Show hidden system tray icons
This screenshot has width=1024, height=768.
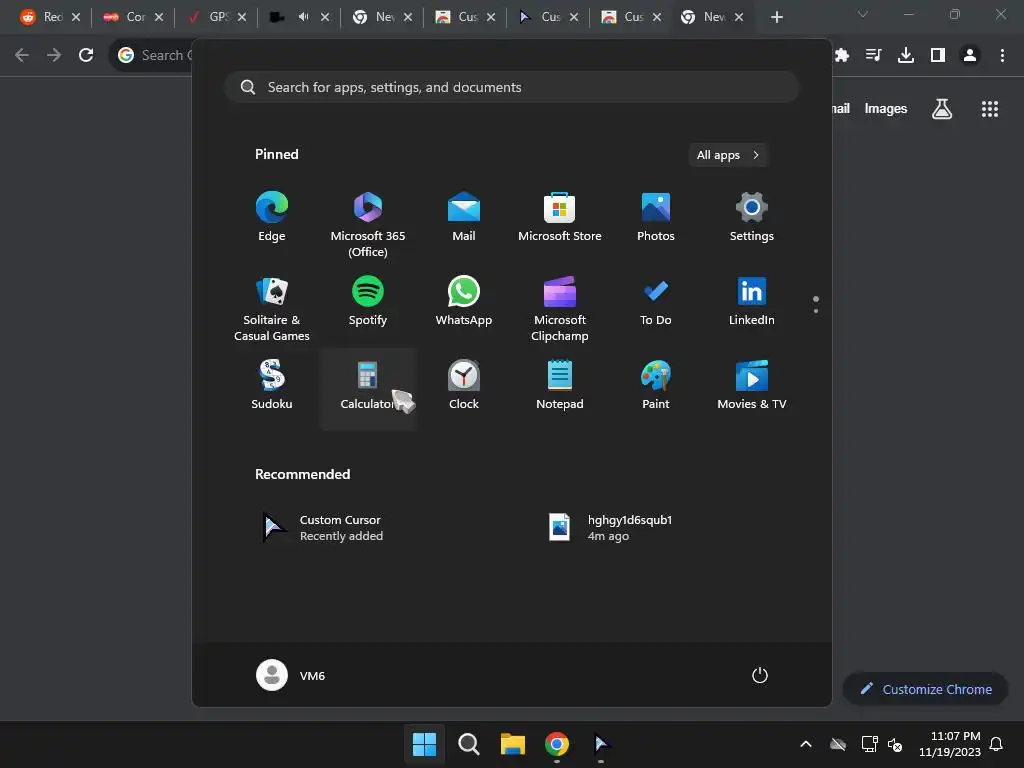tap(806, 744)
